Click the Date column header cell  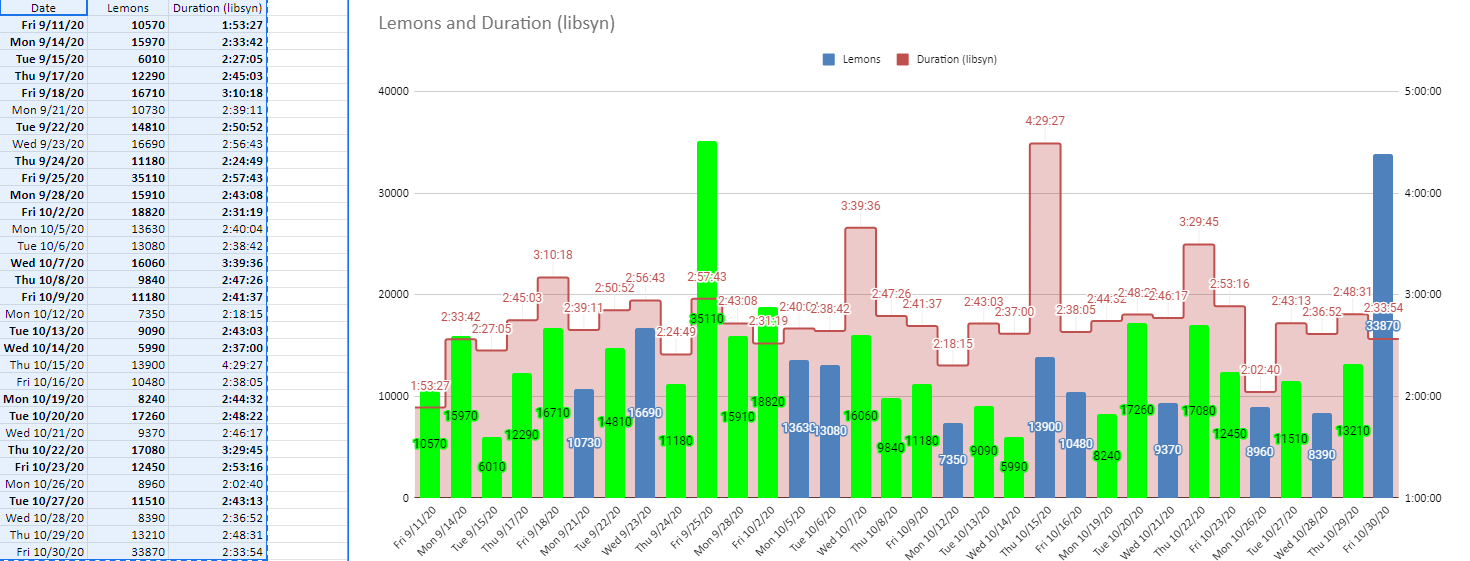click(44, 7)
